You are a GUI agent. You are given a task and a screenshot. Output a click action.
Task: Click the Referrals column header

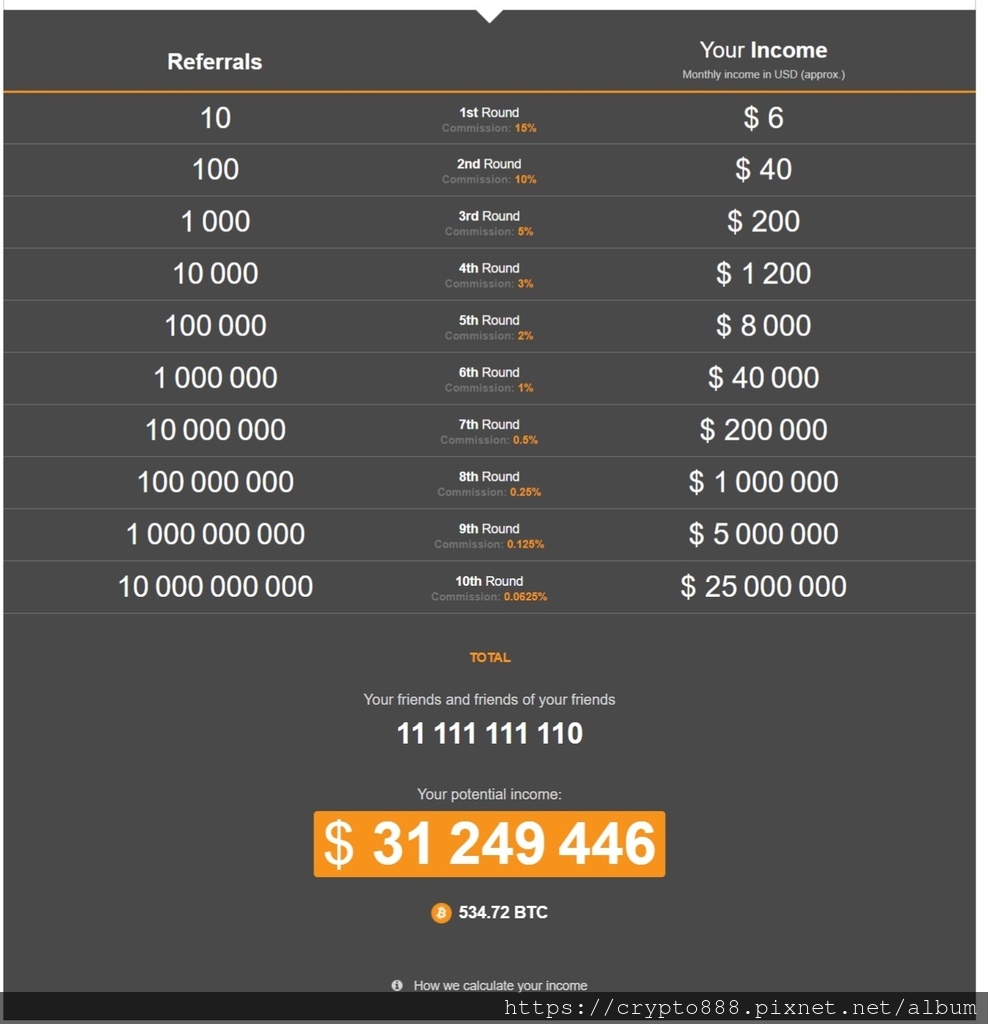coord(214,61)
